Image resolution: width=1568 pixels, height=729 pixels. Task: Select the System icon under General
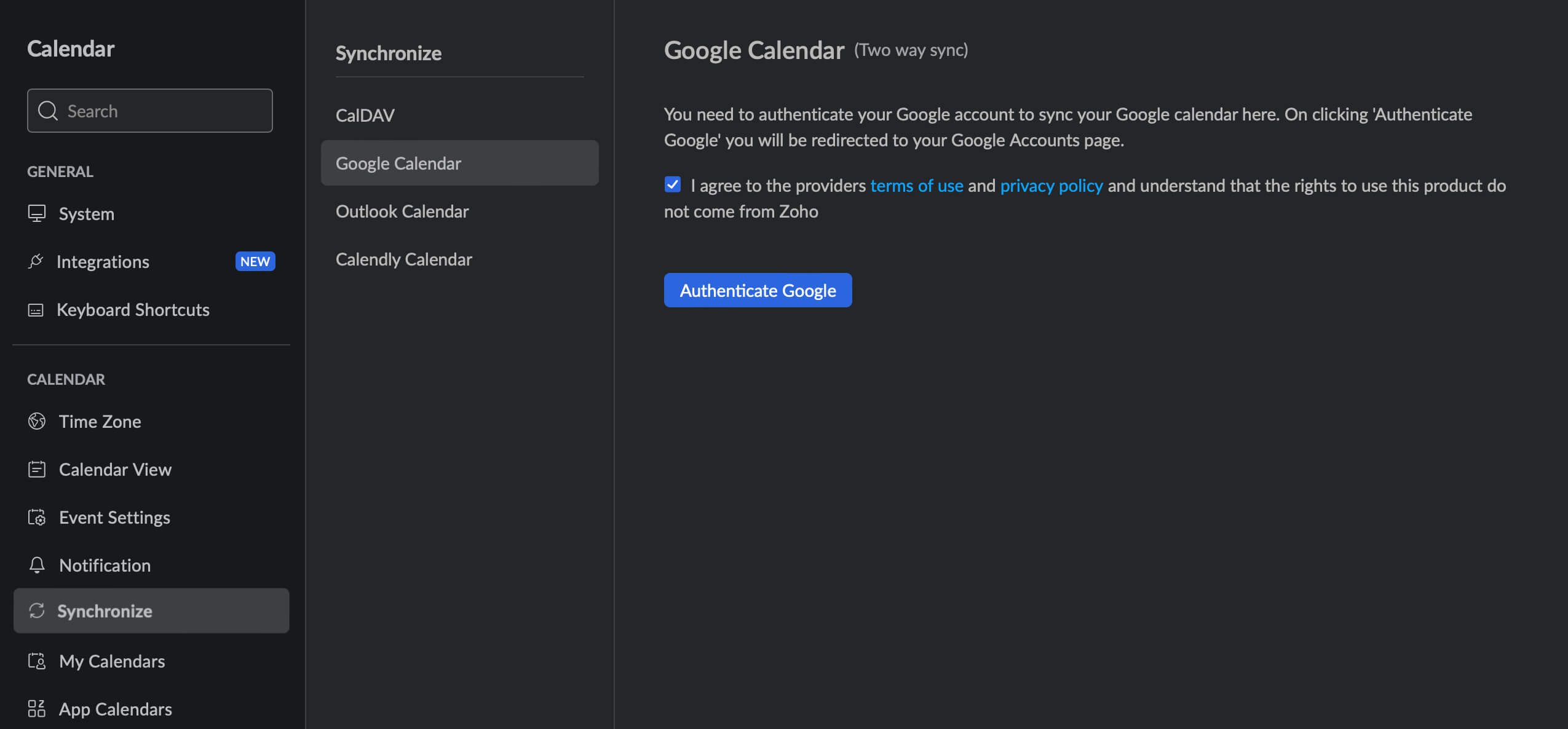click(38, 213)
